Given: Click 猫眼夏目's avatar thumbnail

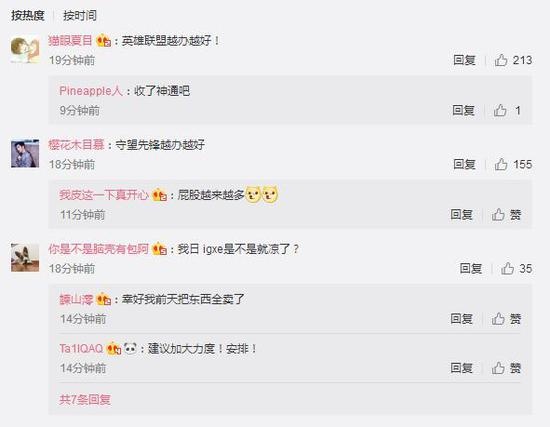Looking at the screenshot, I should [25, 49].
